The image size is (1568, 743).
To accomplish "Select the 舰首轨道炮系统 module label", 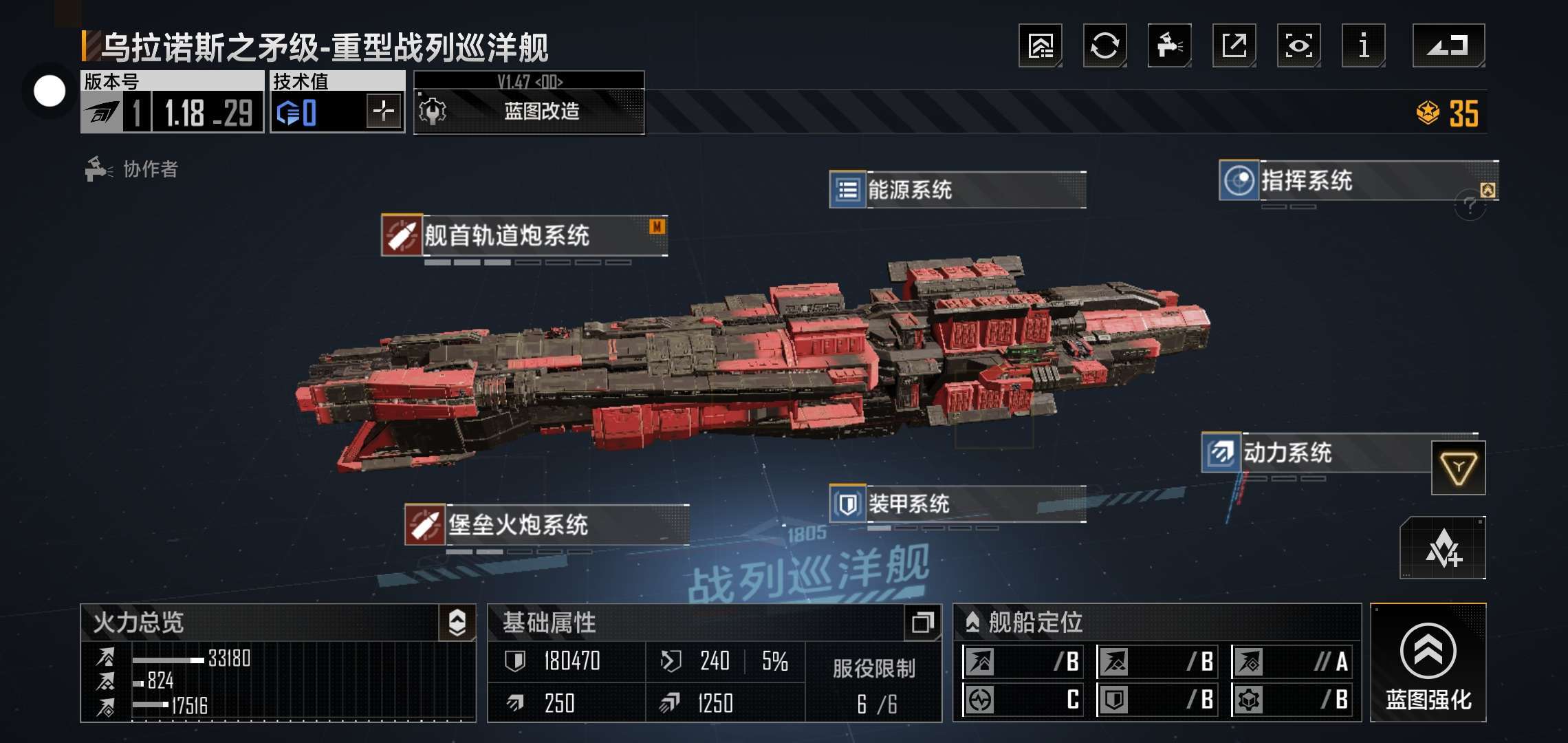I will pos(524,235).
